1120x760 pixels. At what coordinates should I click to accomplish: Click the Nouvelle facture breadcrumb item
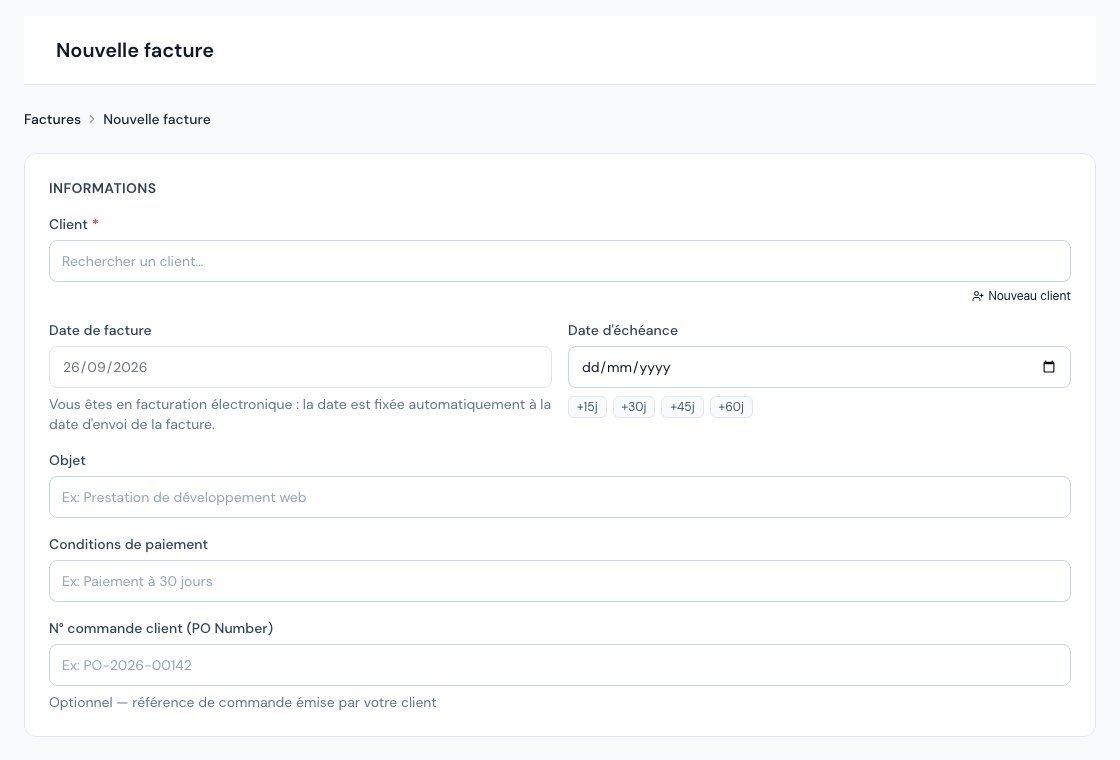156,119
